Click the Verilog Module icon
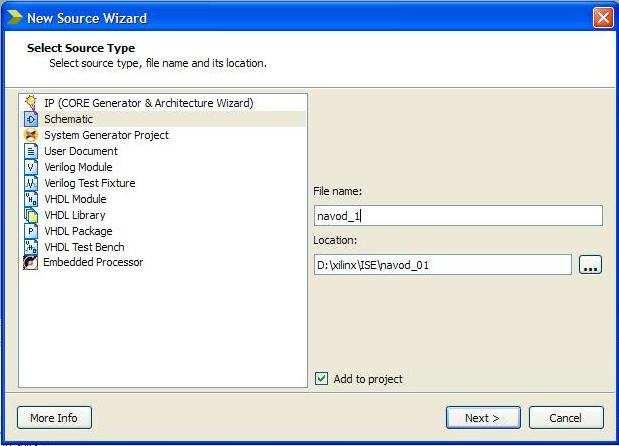The width and height of the screenshot is (619, 446). [x=31, y=167]
